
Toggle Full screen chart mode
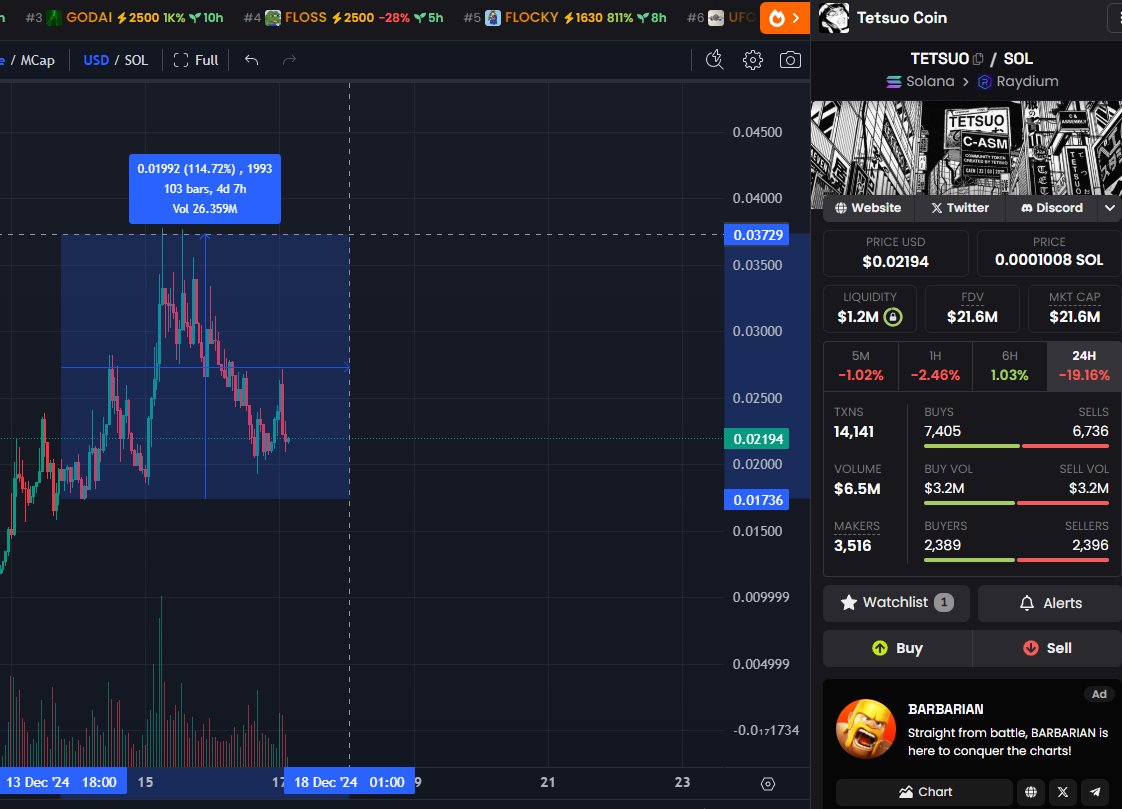coord(196,60)
